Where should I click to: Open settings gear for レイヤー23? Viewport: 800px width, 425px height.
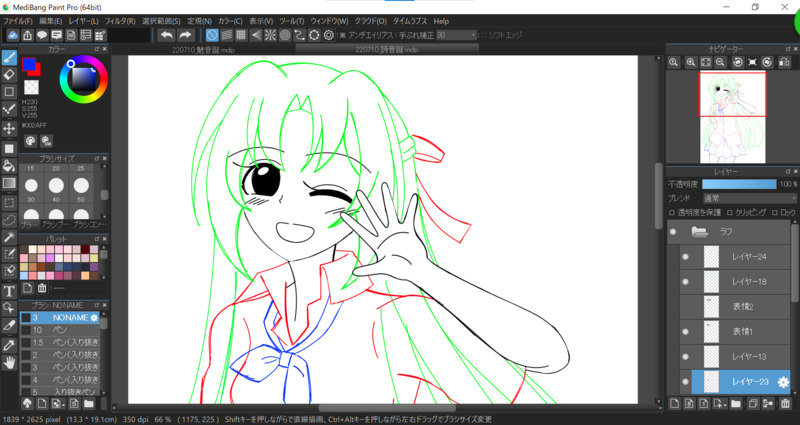tap(783, 382)
